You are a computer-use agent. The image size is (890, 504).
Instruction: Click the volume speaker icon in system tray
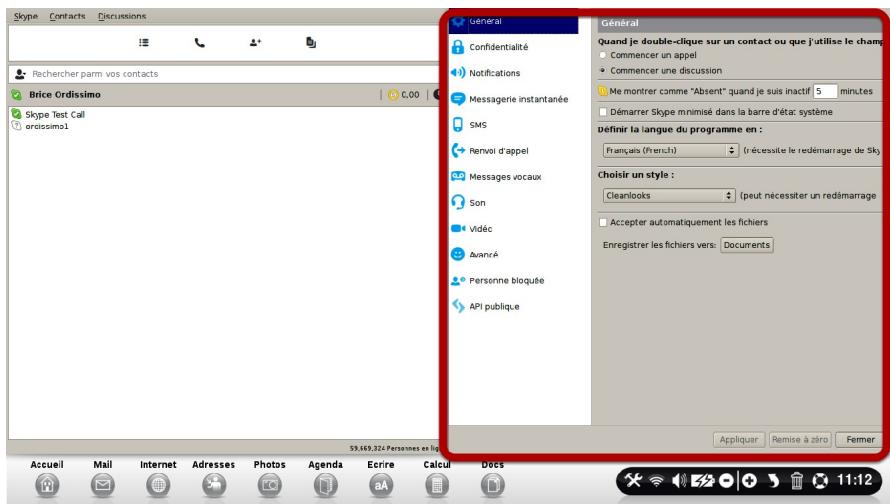click(x=679, y=481)
